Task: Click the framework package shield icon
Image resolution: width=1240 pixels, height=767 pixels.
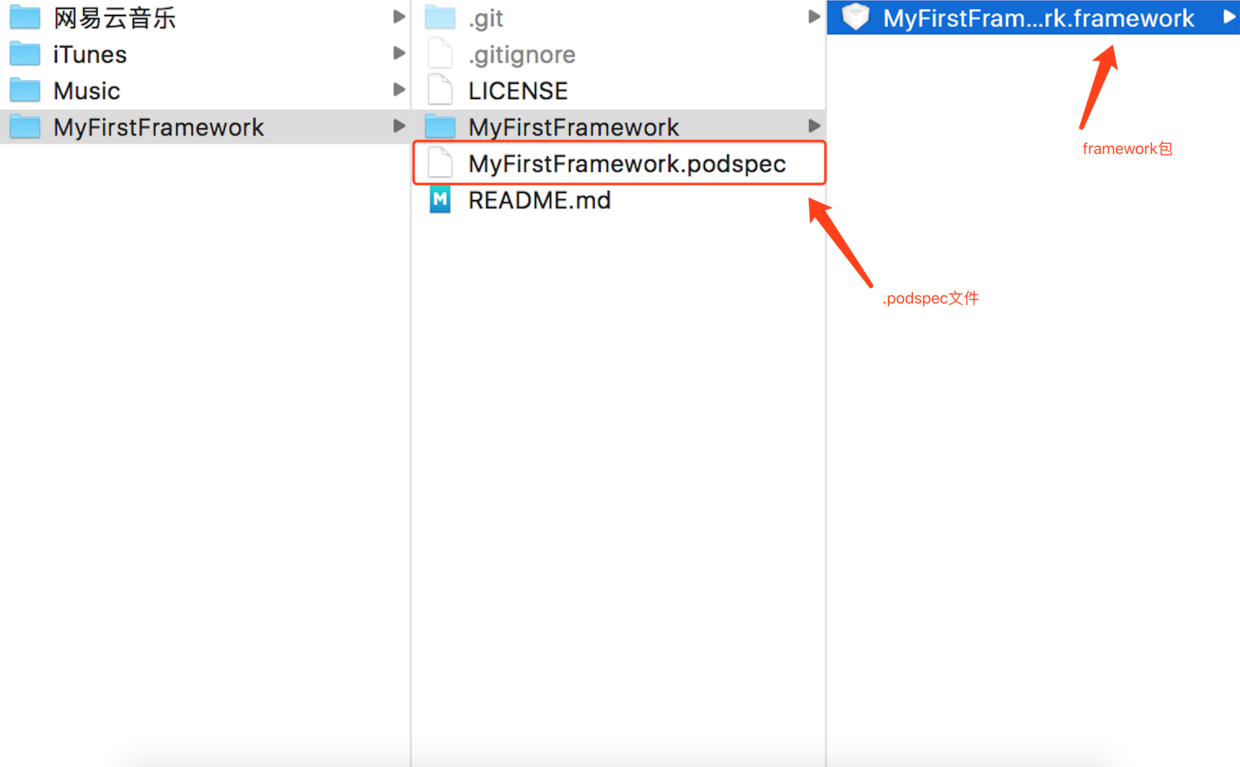Action: [856, 17]
